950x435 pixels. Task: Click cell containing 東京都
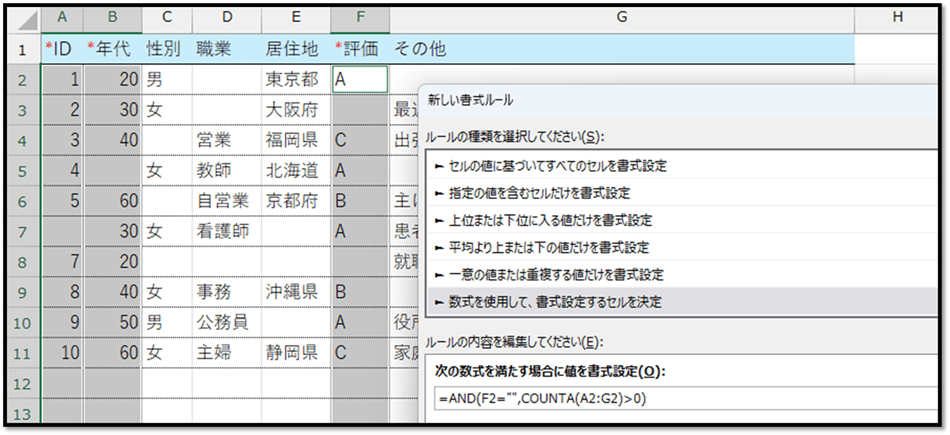[x=295, y=79]
